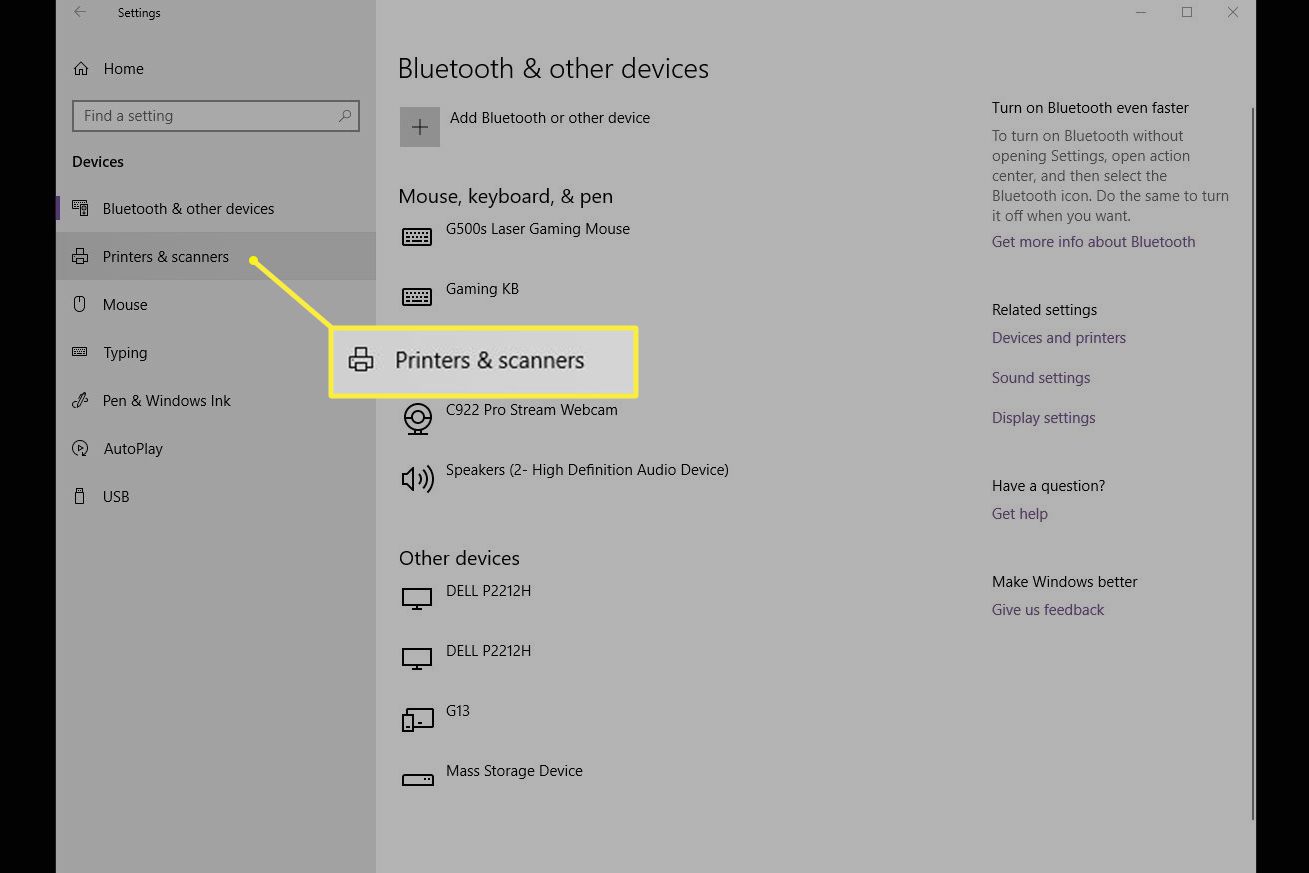Click the G13 device icon
The height and width of the screenshot is (873, 1309).
coord(417,720)
